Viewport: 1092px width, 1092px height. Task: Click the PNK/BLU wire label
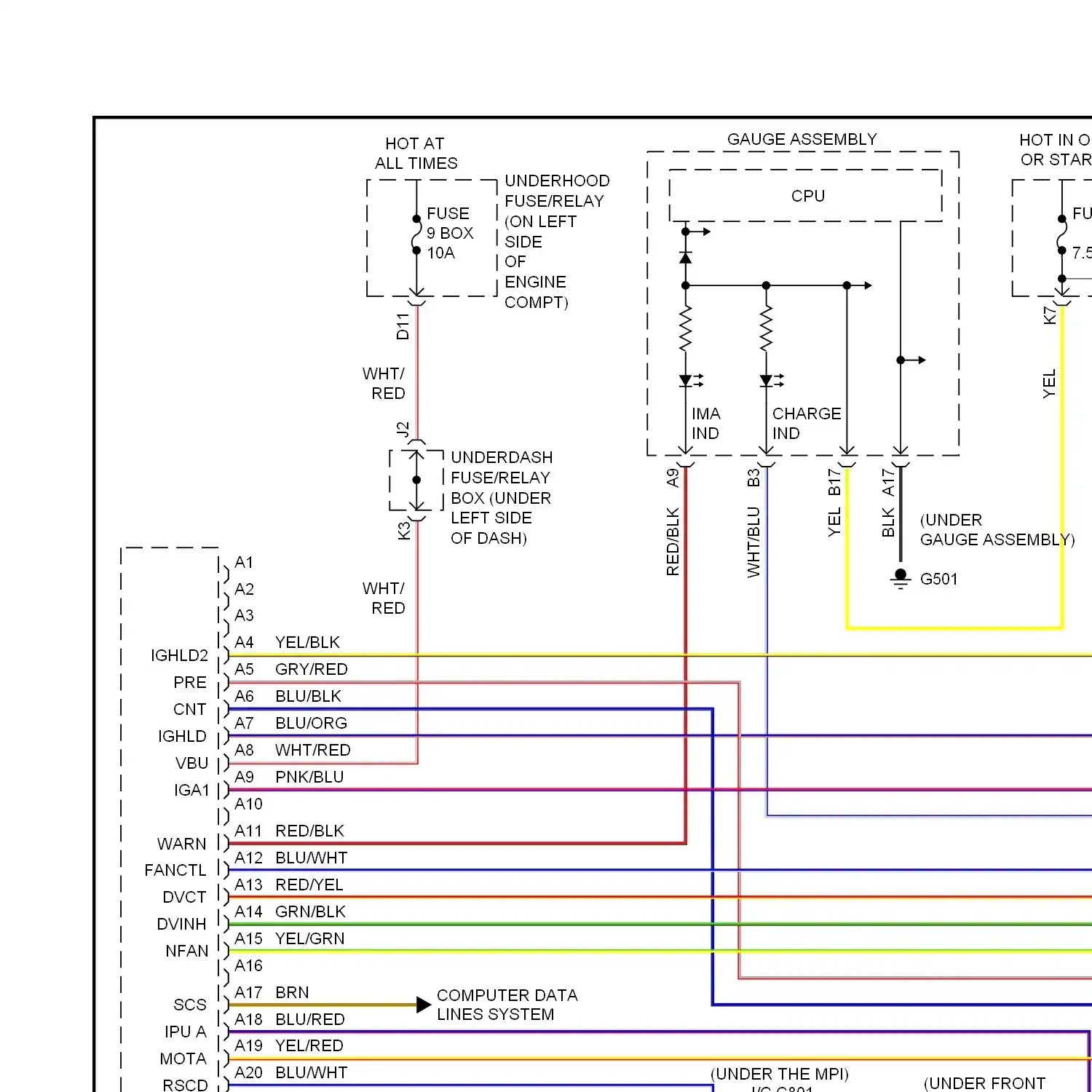pyautogui.click(x=309, y=777)
